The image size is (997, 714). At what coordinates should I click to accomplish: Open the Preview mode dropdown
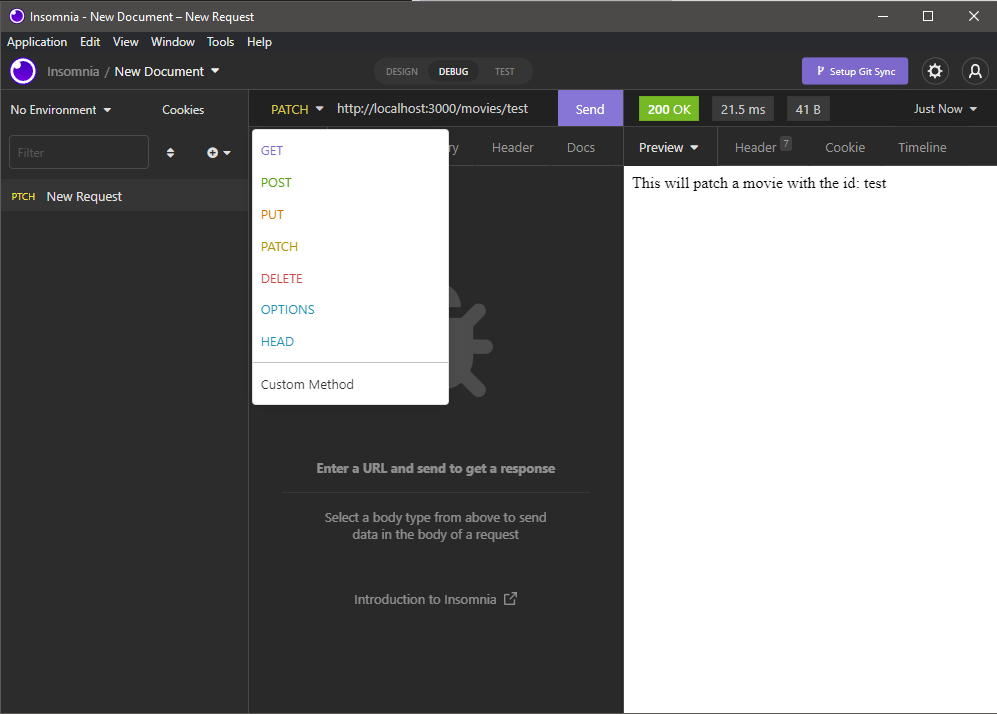[669, 148]
